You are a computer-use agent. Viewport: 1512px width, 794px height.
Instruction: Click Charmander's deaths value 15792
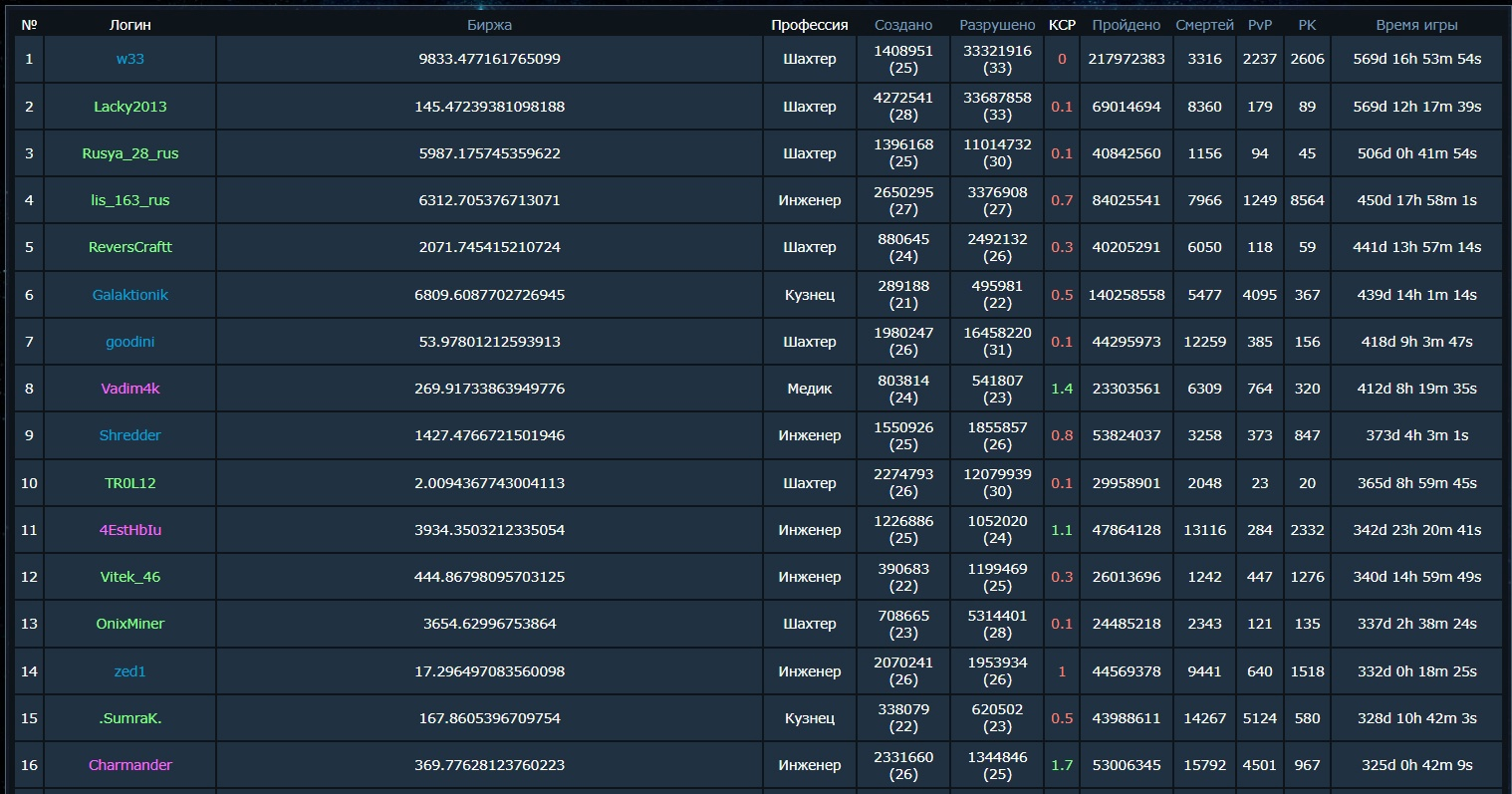[x=1204, y=765]
